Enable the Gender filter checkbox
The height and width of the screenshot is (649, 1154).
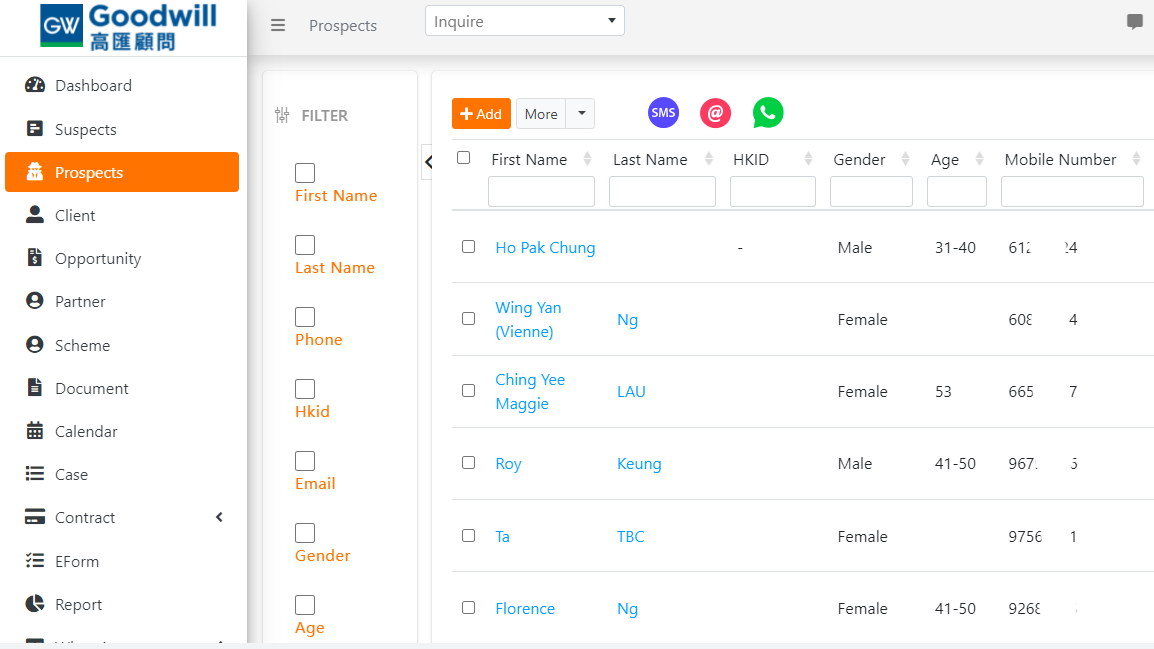pos(305,533)
